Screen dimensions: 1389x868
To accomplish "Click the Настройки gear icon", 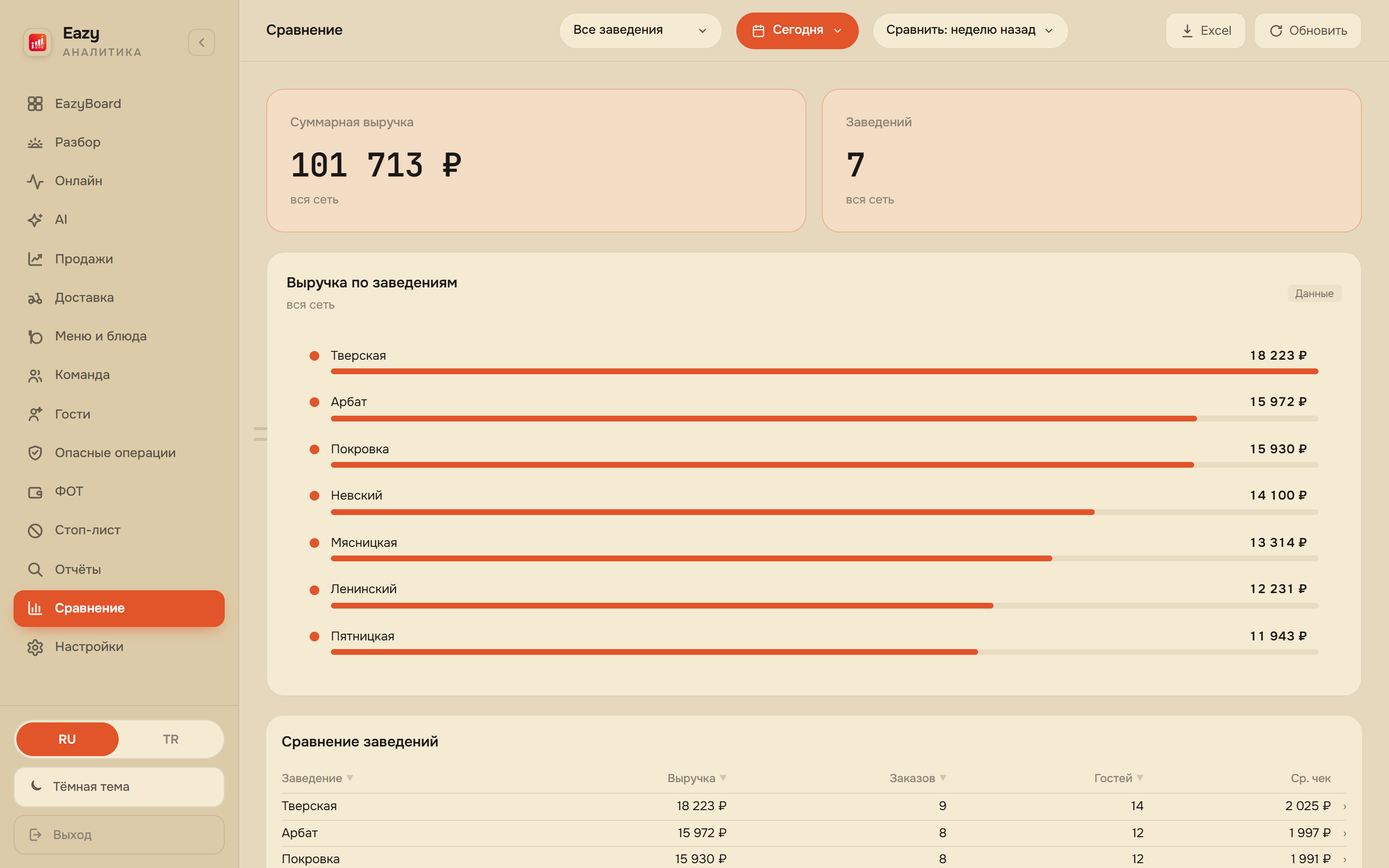I will coord(35,647).
